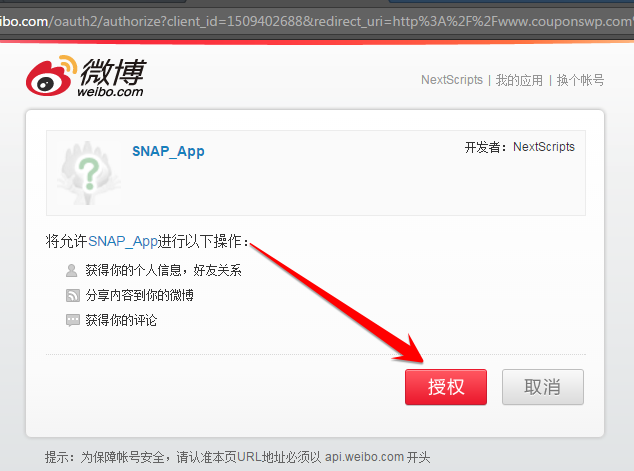Click the SNAP_App placeholder app icon
This screenshot has width=634, height=471.
point(89,173)
